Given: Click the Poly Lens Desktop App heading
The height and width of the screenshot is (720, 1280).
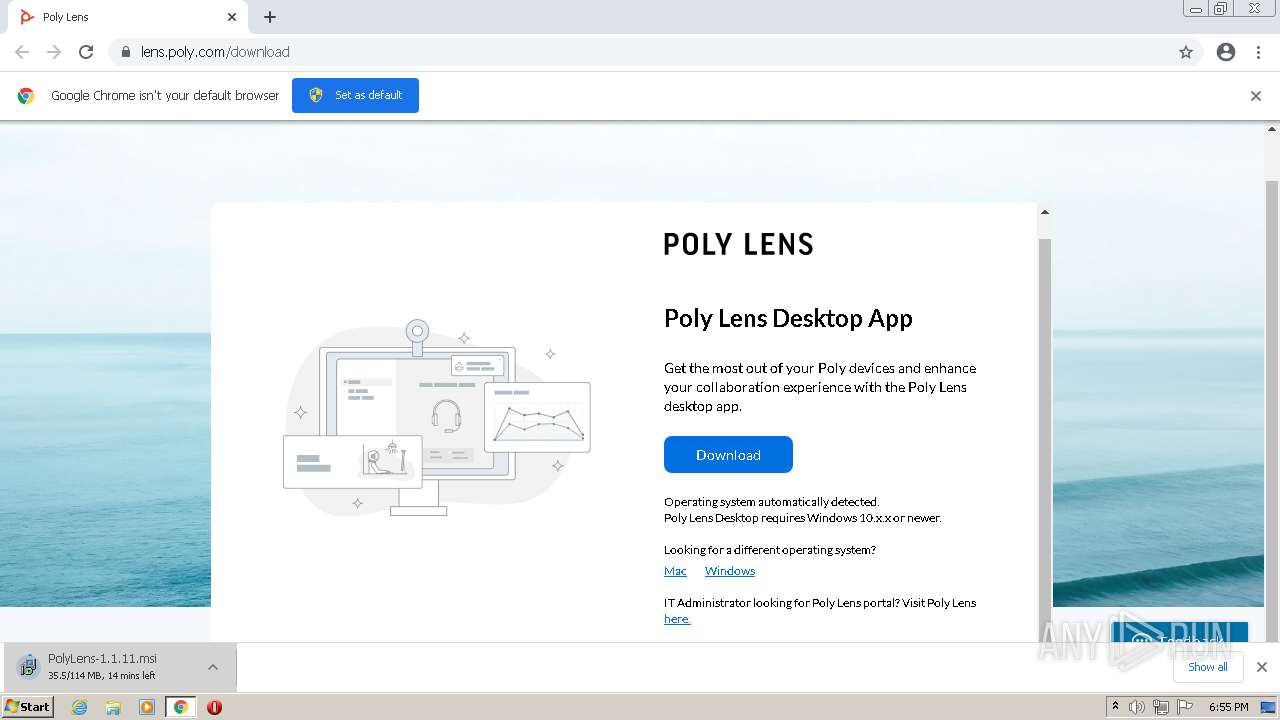Looking at the screenshot, I should pyautogui.click(x=788, y=318).
